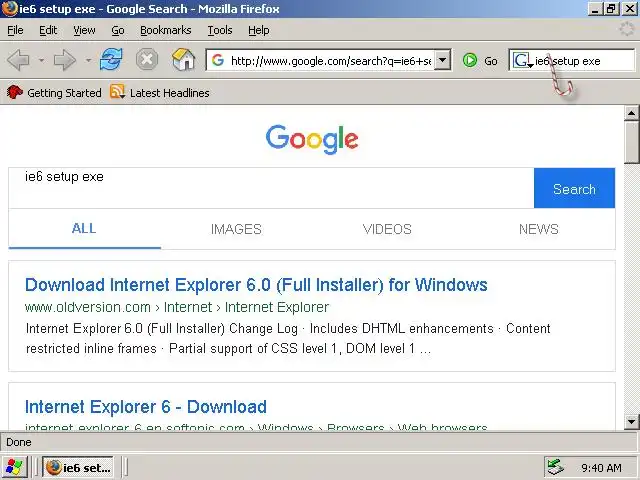Click the Firefox icon in the title bar

(9, 9)
